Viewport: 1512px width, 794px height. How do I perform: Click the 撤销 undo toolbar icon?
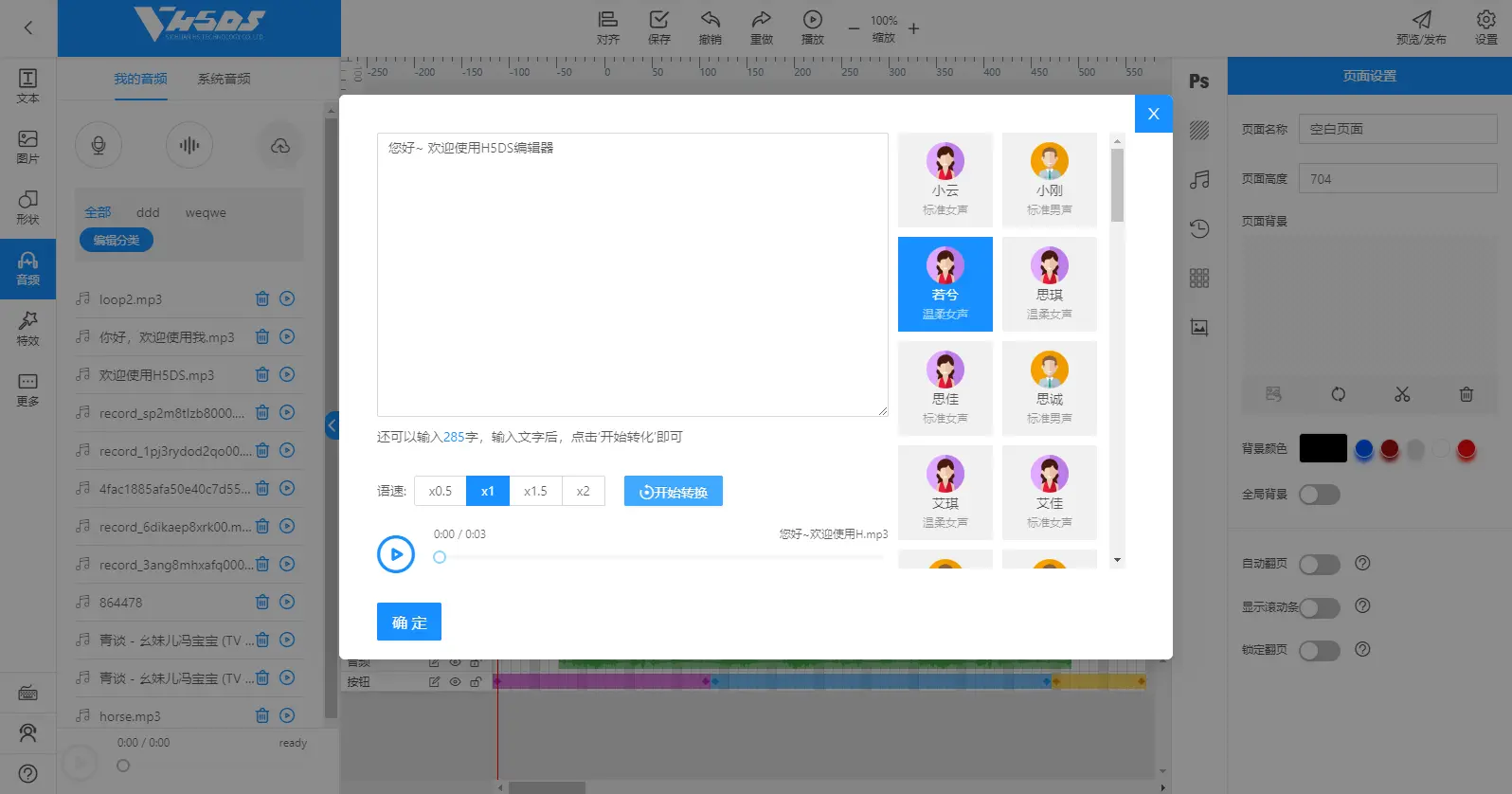[x=711, y=27]
